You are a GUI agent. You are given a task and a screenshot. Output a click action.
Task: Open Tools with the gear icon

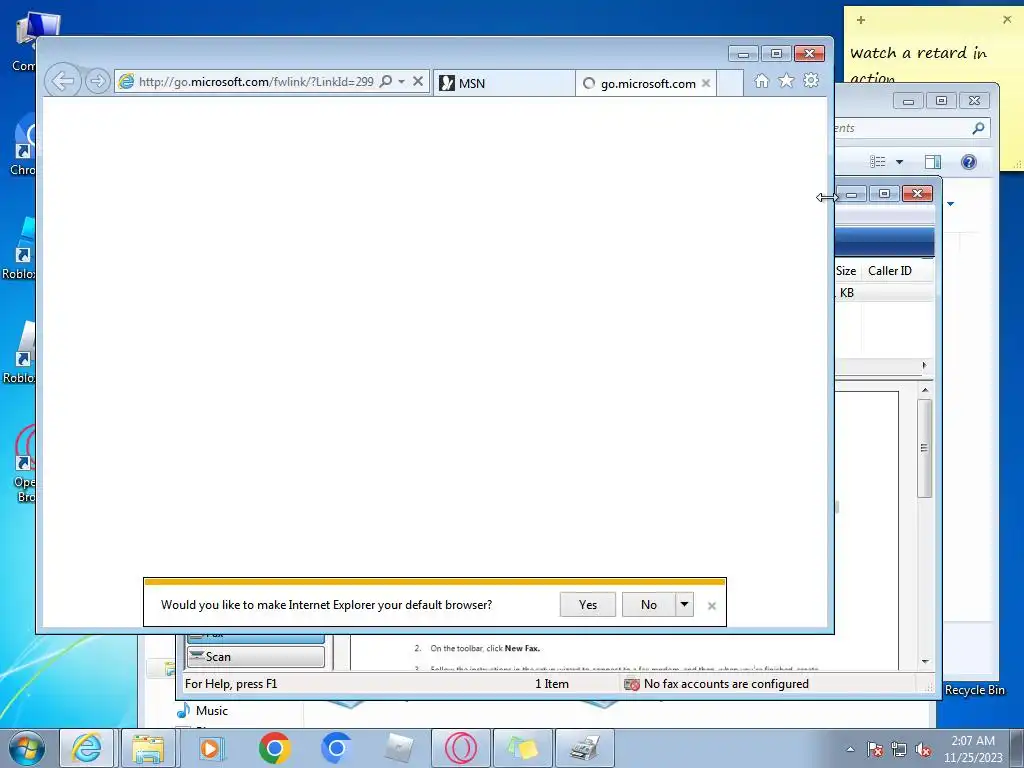coord(811,81)
